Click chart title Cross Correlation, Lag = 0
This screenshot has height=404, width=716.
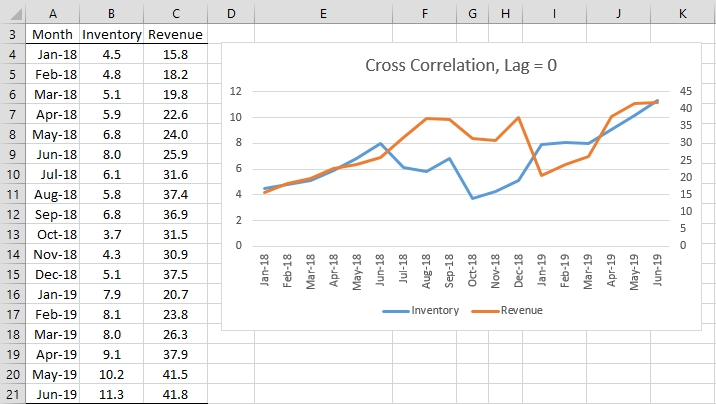click(461, 65)
